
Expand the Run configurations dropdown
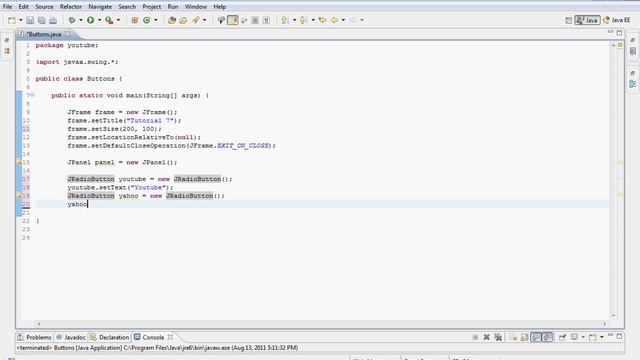100,20
